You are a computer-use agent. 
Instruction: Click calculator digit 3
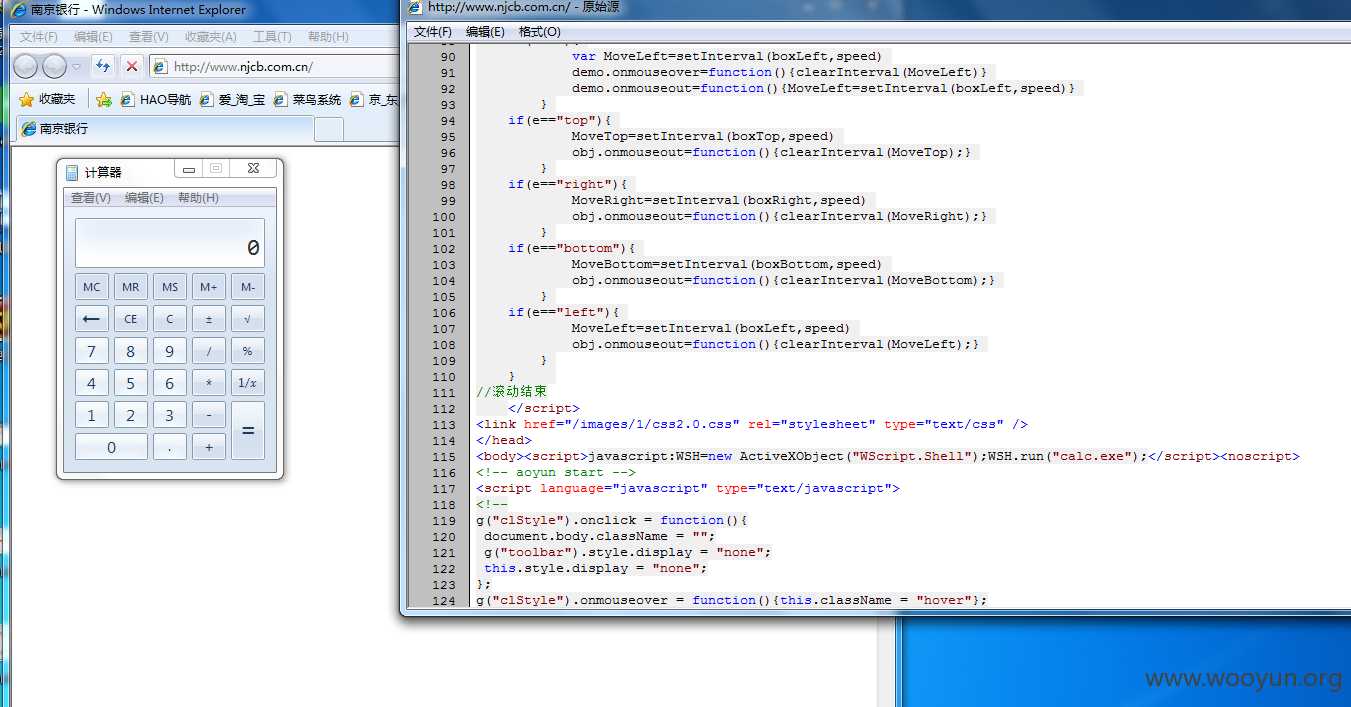[x=170, y=415]
